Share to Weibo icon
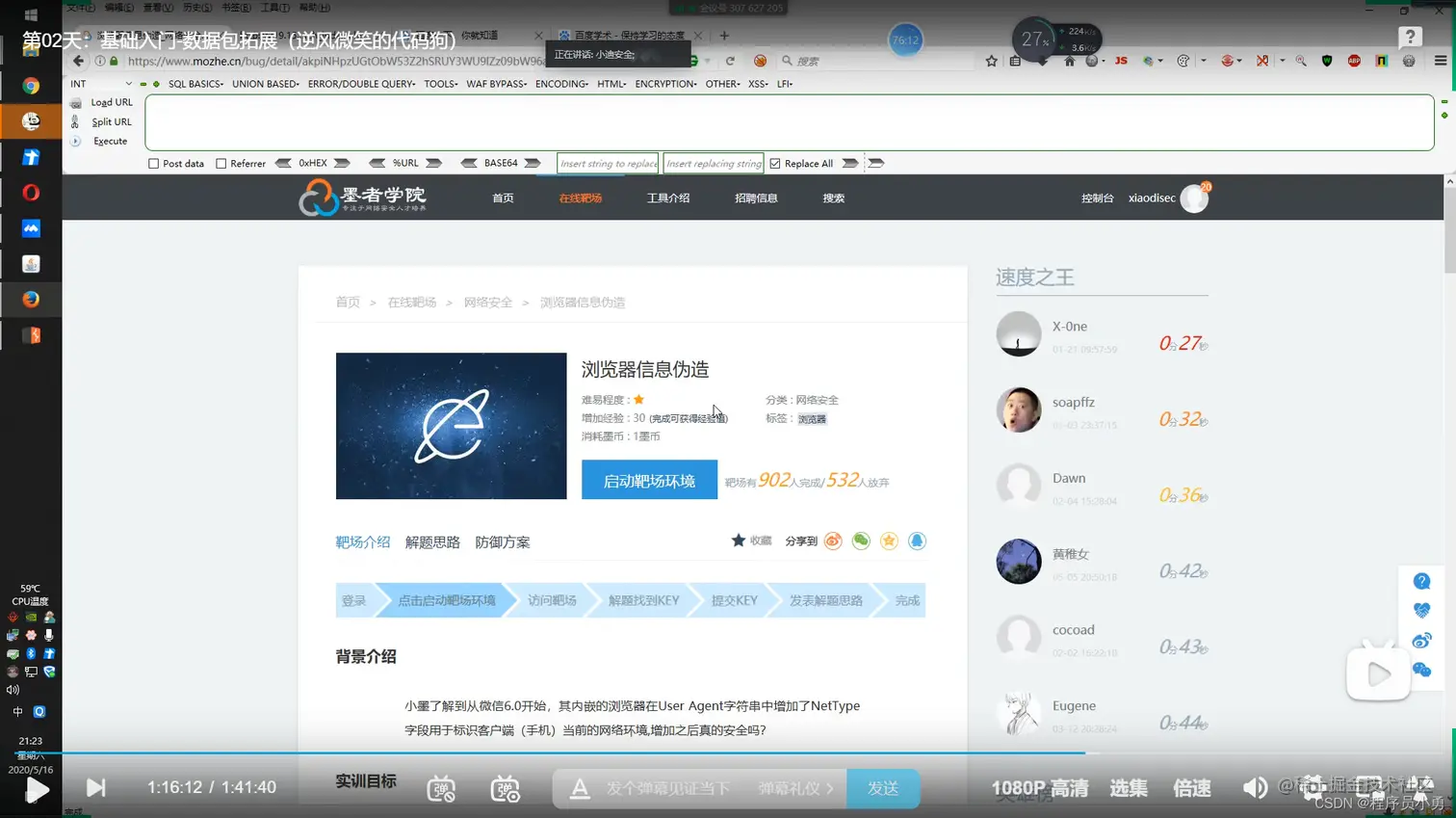Image resolution: width=1456 pixels, height=818 pixels. [833, 541]
